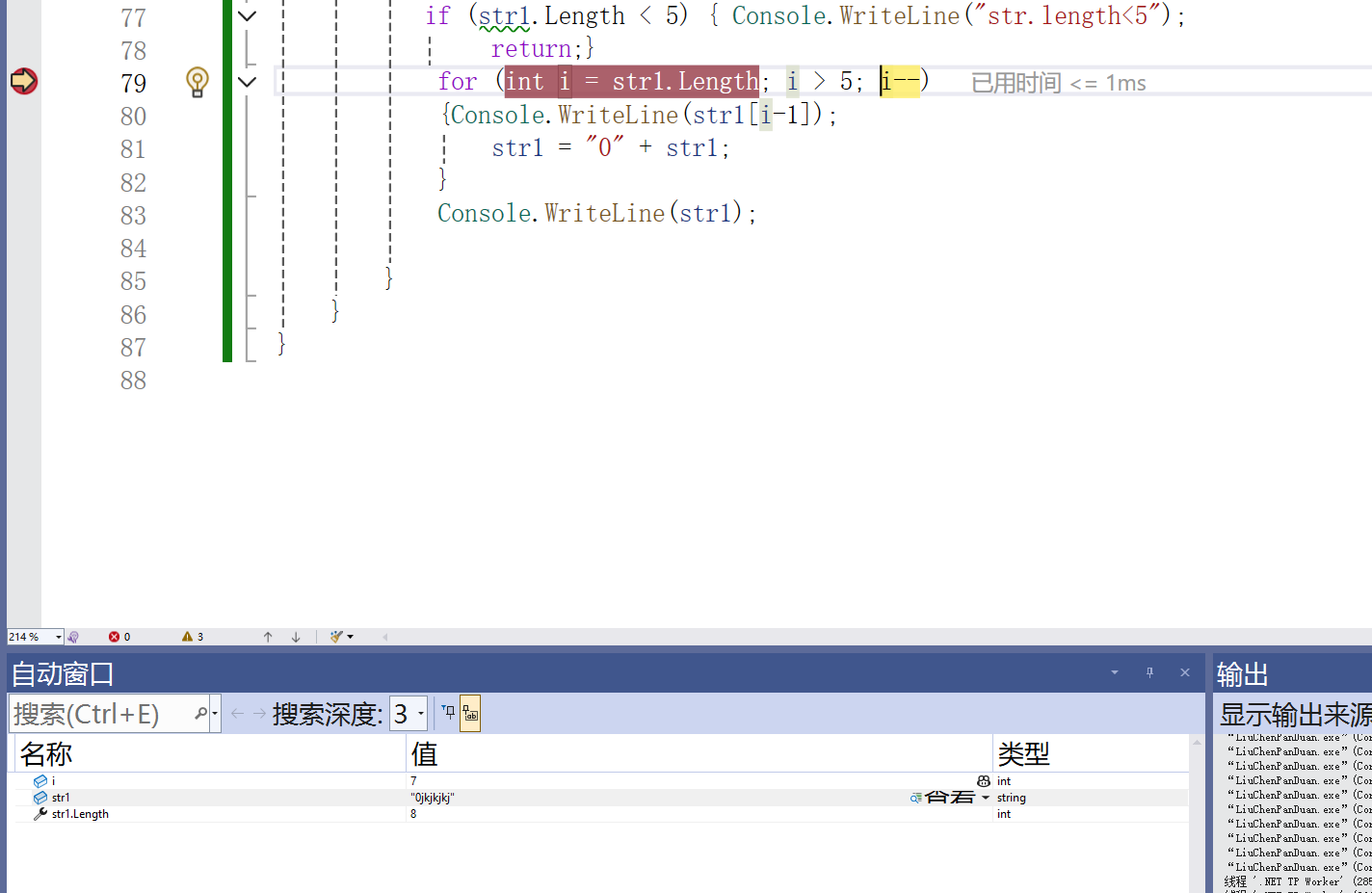The width and height of the screenshot is (1372, 893).
Task: Show the 0 errors indicator
Action: [119, 637]
